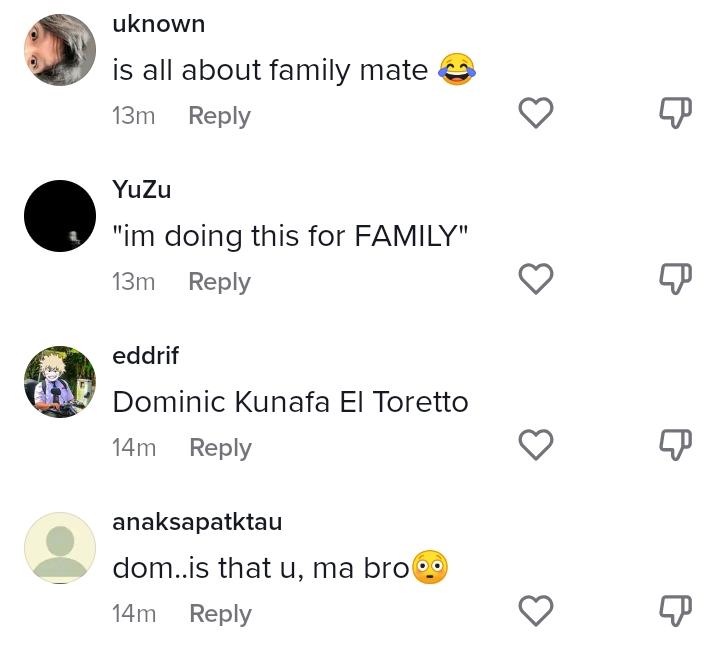
Task: Dislike anaksapatktau's comment
Action: point(676,611)
